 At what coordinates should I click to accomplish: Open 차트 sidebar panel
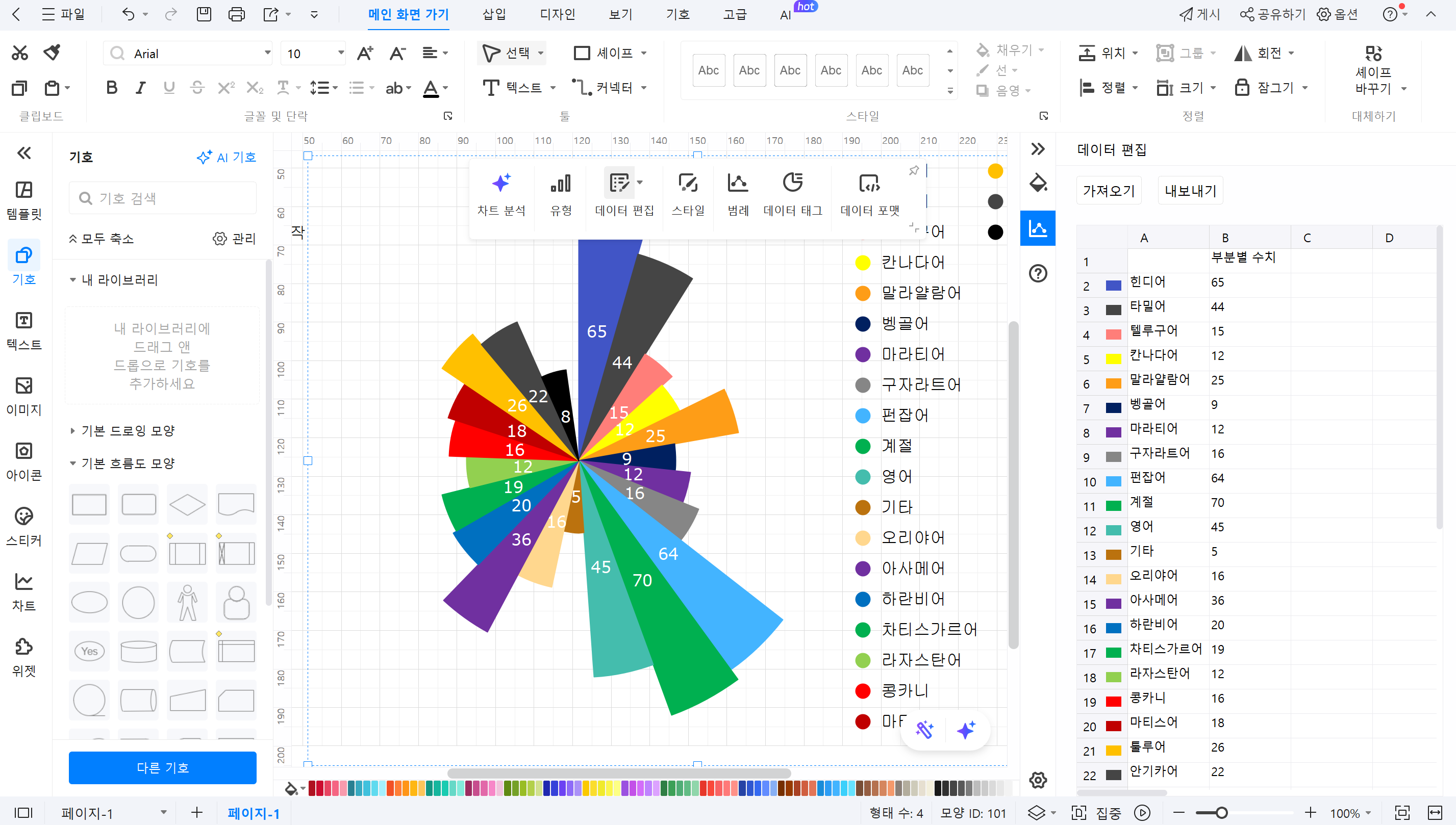tap(24, 592)
